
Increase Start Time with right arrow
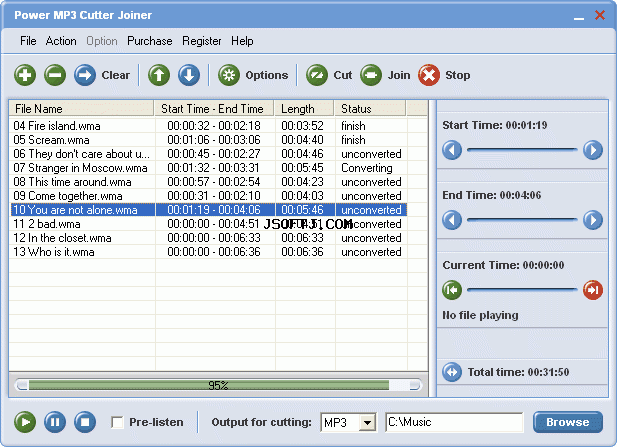pos(593,150)
